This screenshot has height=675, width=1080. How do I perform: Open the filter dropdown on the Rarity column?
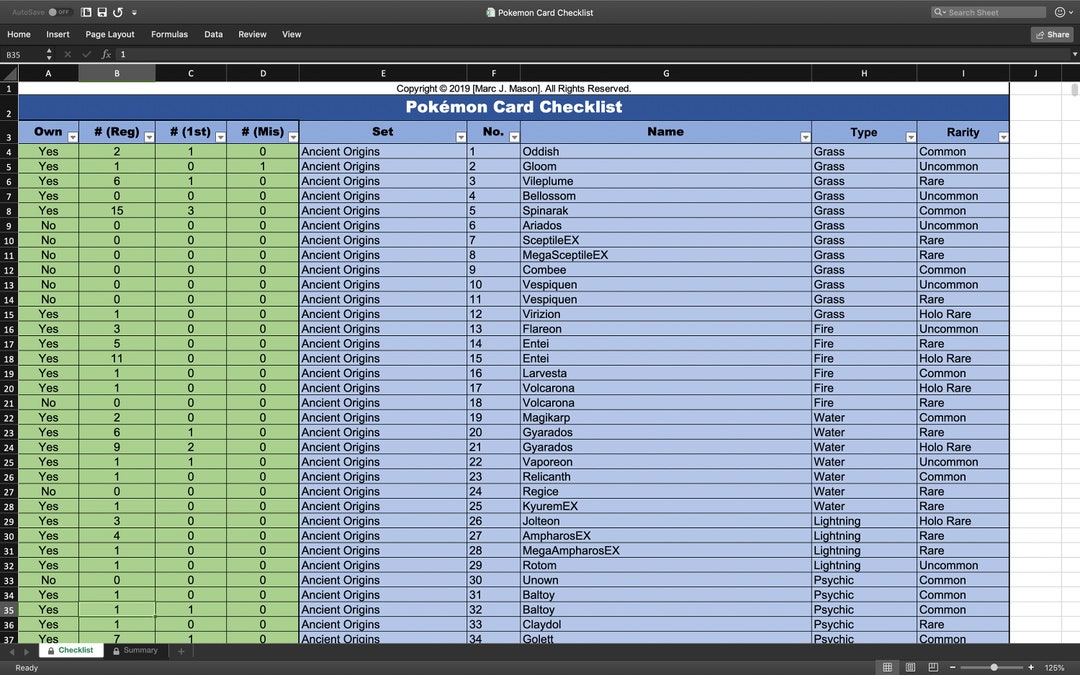[x=1003, y=136]
